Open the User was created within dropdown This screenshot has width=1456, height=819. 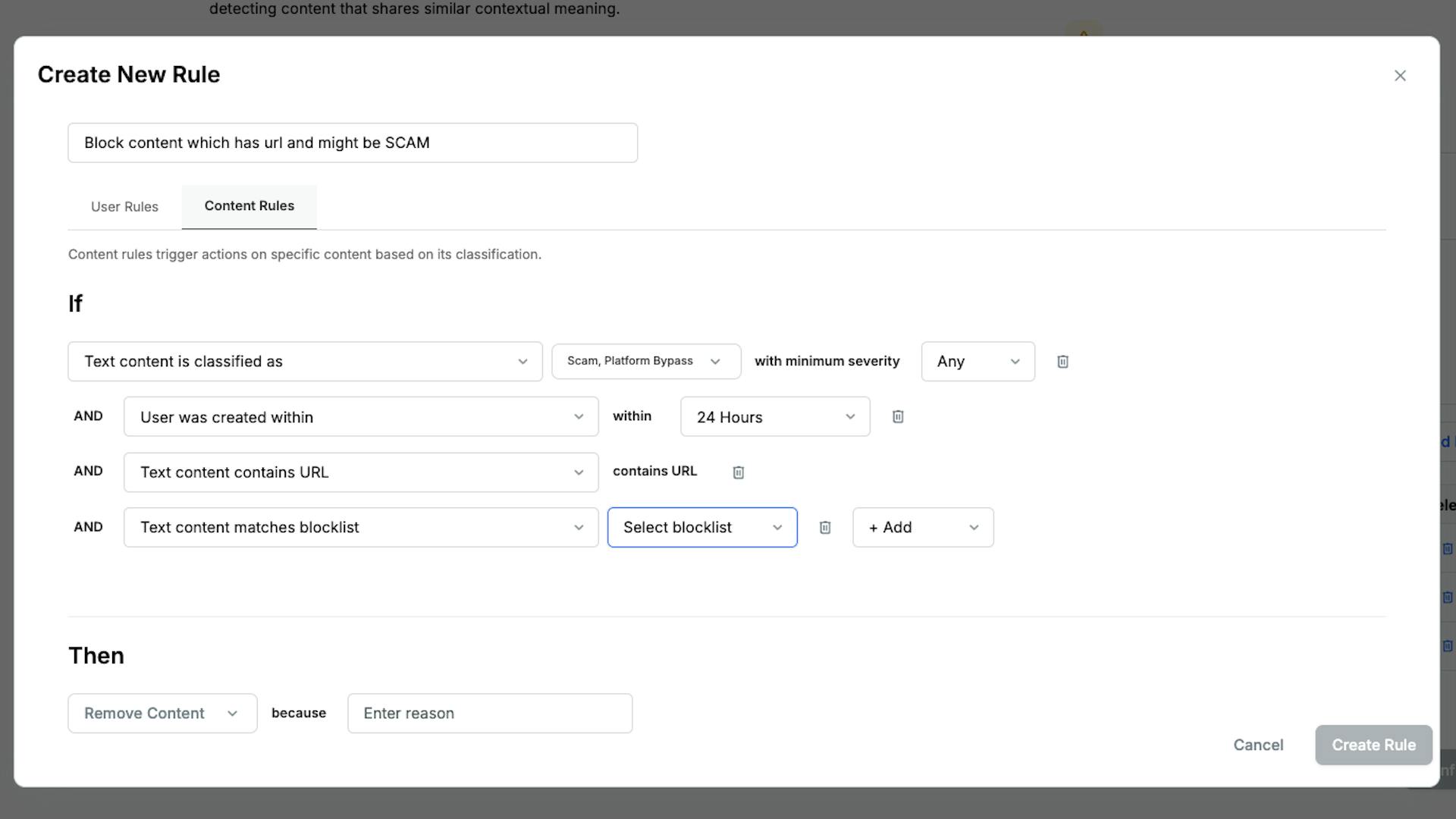[x=361, y=417]
